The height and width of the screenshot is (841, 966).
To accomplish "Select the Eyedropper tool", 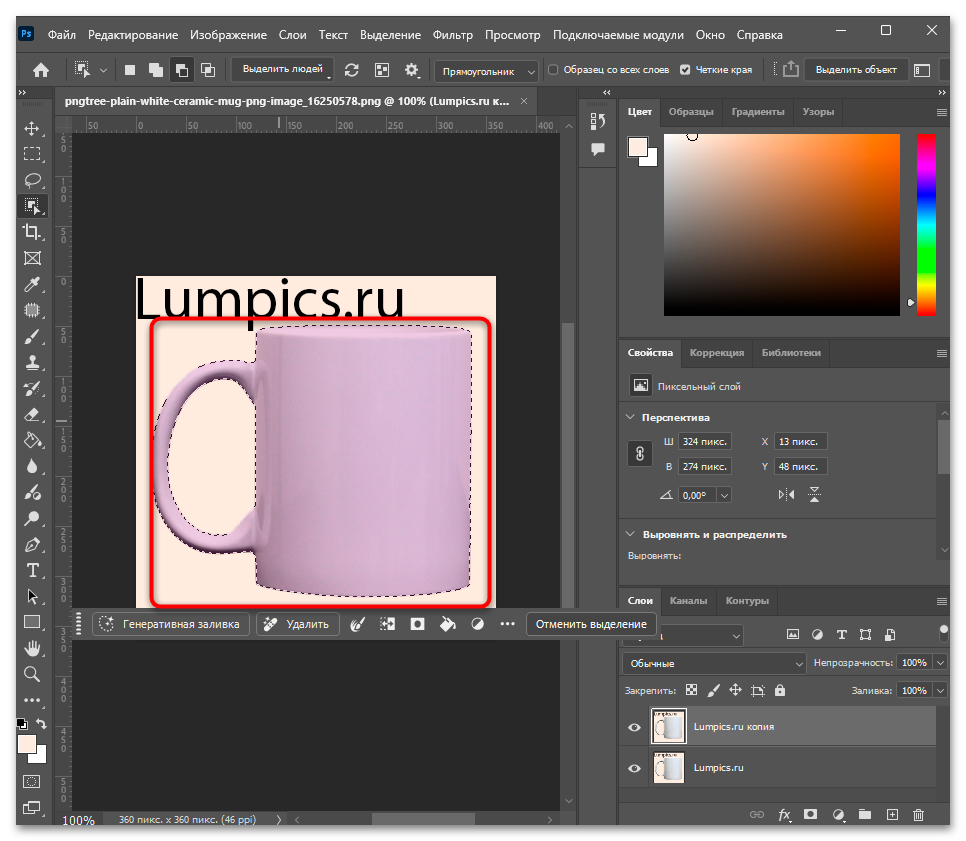I will pos(32,284).
